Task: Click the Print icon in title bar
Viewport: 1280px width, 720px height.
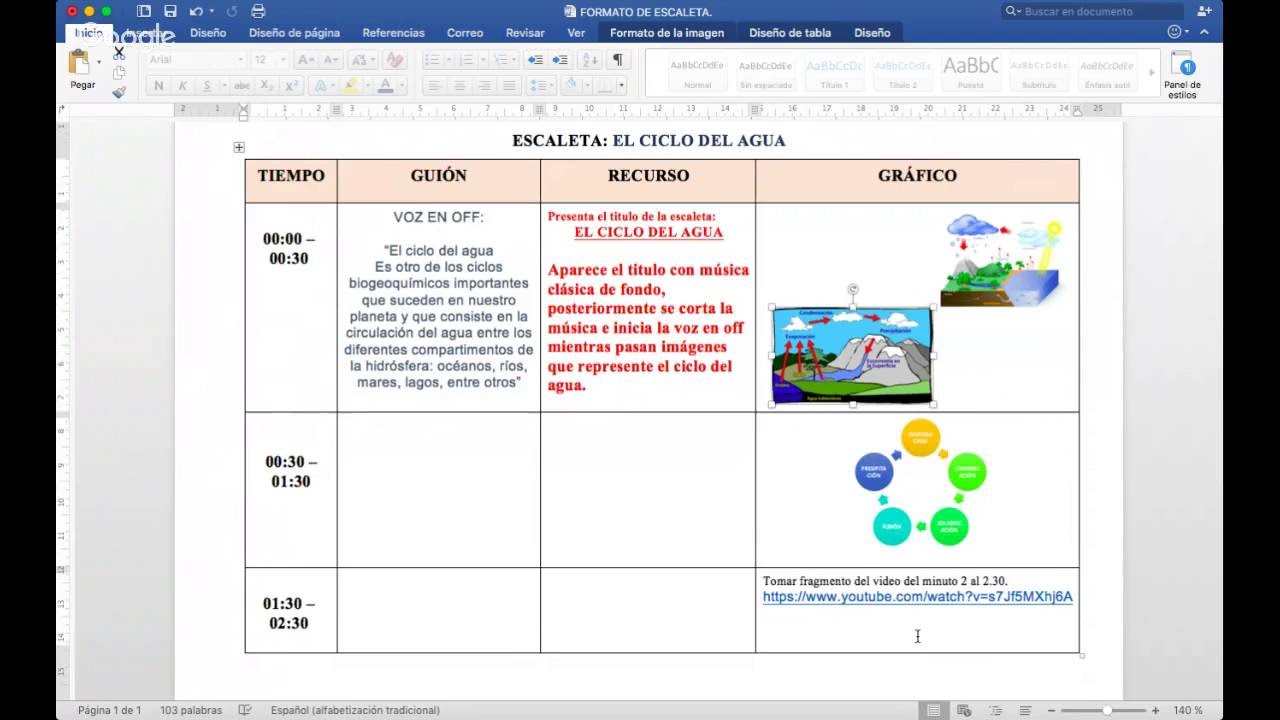Action: [258, 11]
